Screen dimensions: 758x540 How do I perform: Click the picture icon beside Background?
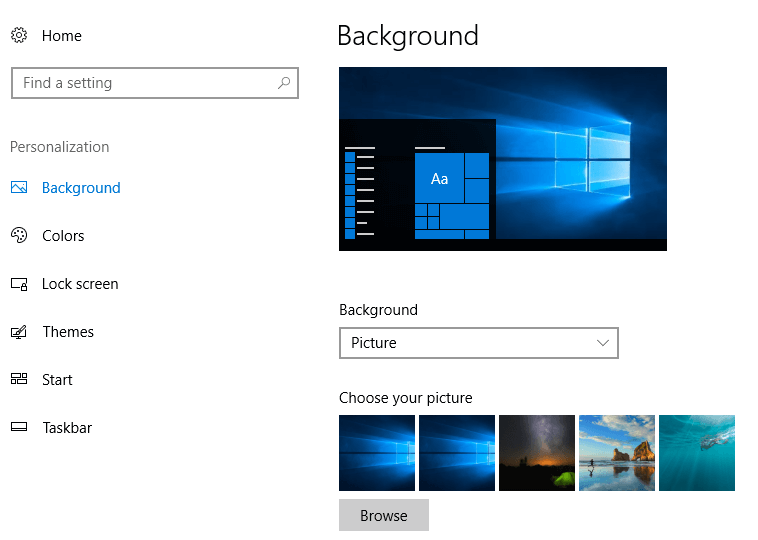point(19,188)
